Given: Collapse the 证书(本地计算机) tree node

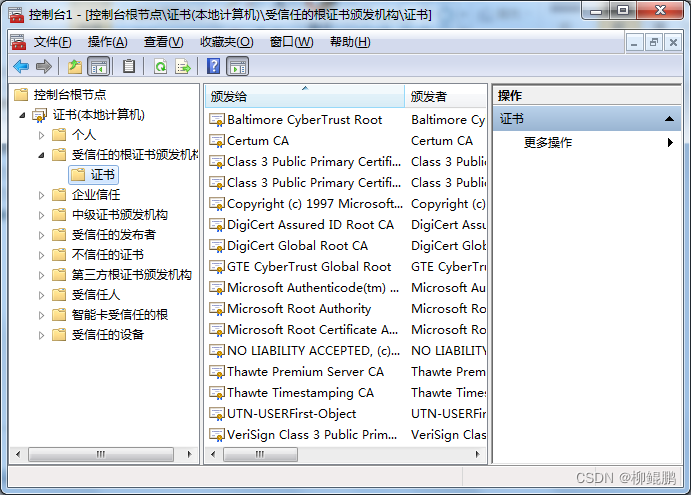Looking at the screenshot, I should (22, 115).
